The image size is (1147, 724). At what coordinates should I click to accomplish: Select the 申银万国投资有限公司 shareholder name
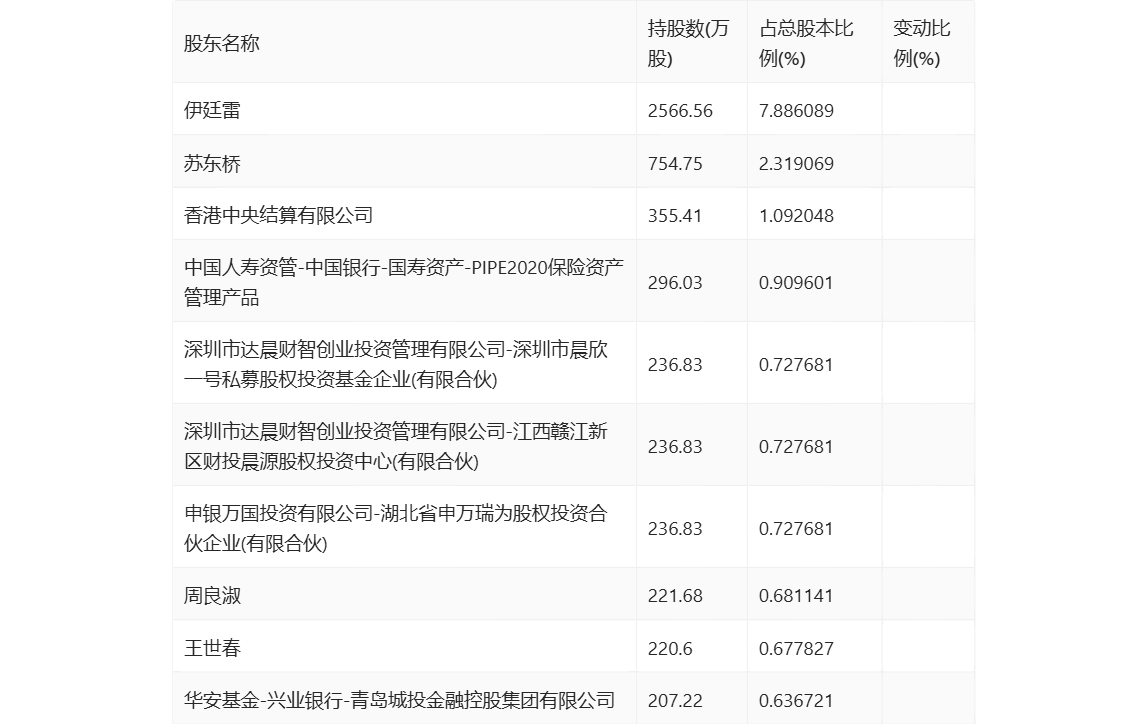pyautogui.click(x=396, y=528)
